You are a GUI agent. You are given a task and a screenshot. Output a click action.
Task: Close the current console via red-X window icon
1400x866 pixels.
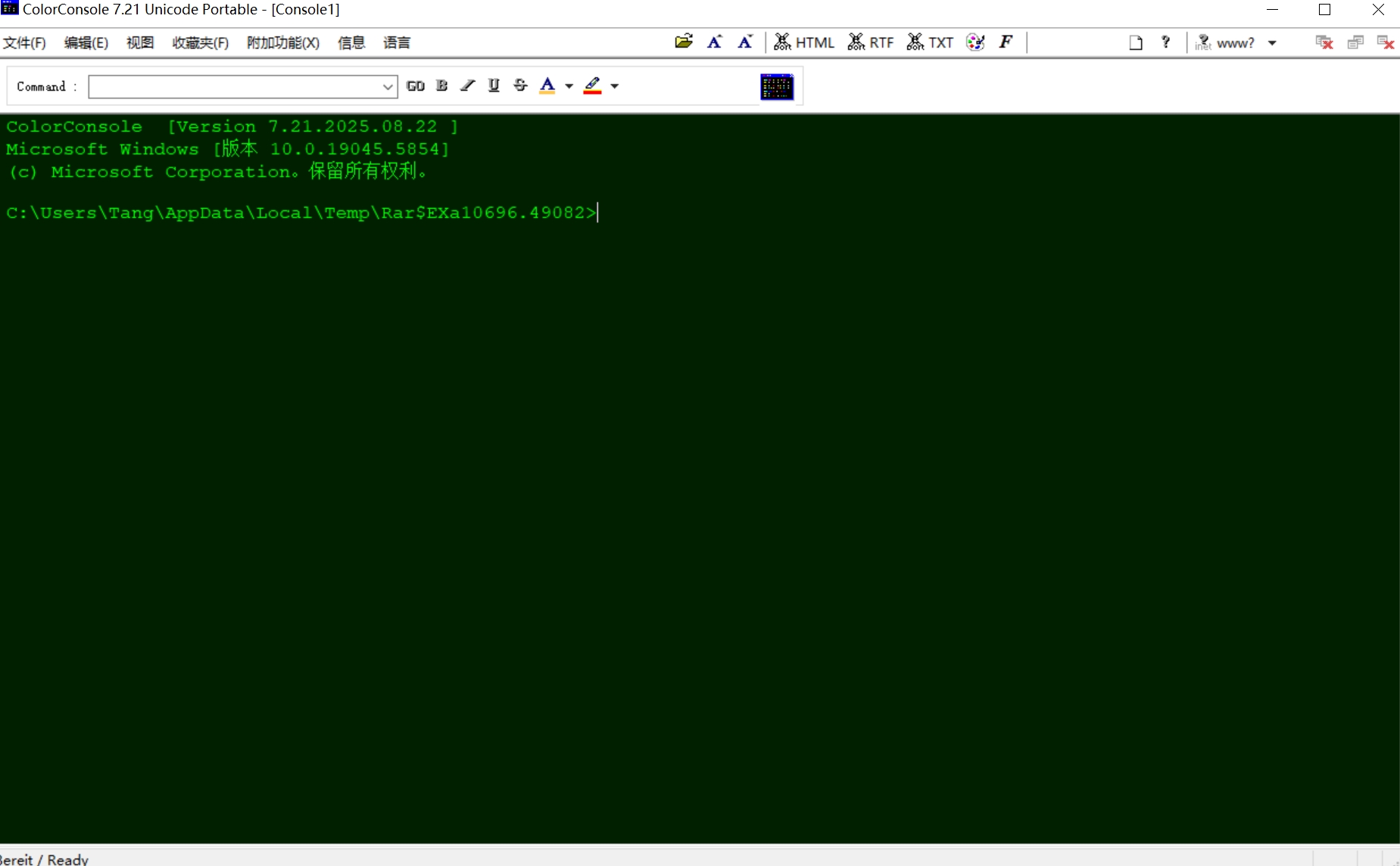(x=1324, y=42)
